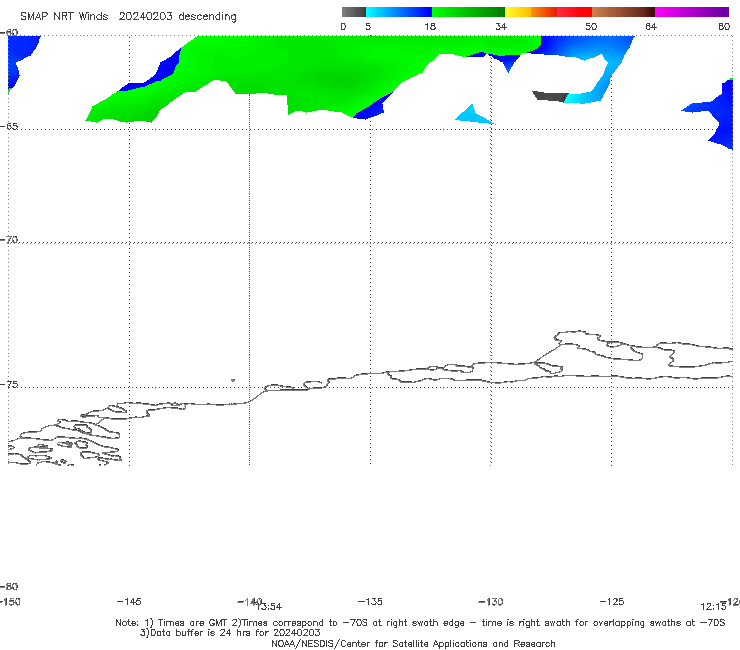Click the longitude label "-125"
The width and height of the screenshot is (740, 650).
tap(612, 601)
